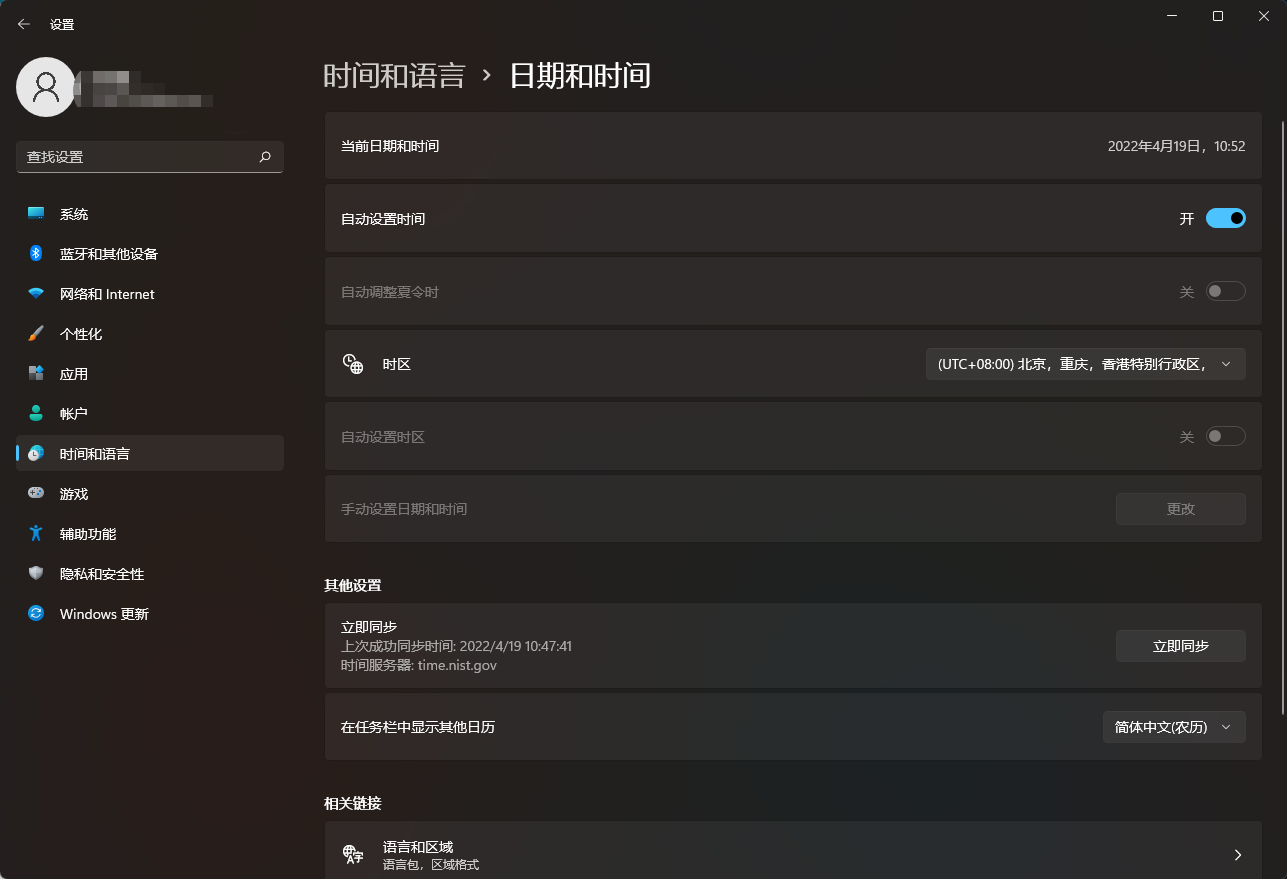Open the 时区 dropdown list
Image resolution: width=1287 pixels, height=879 pixels.
pos(1085,363)
